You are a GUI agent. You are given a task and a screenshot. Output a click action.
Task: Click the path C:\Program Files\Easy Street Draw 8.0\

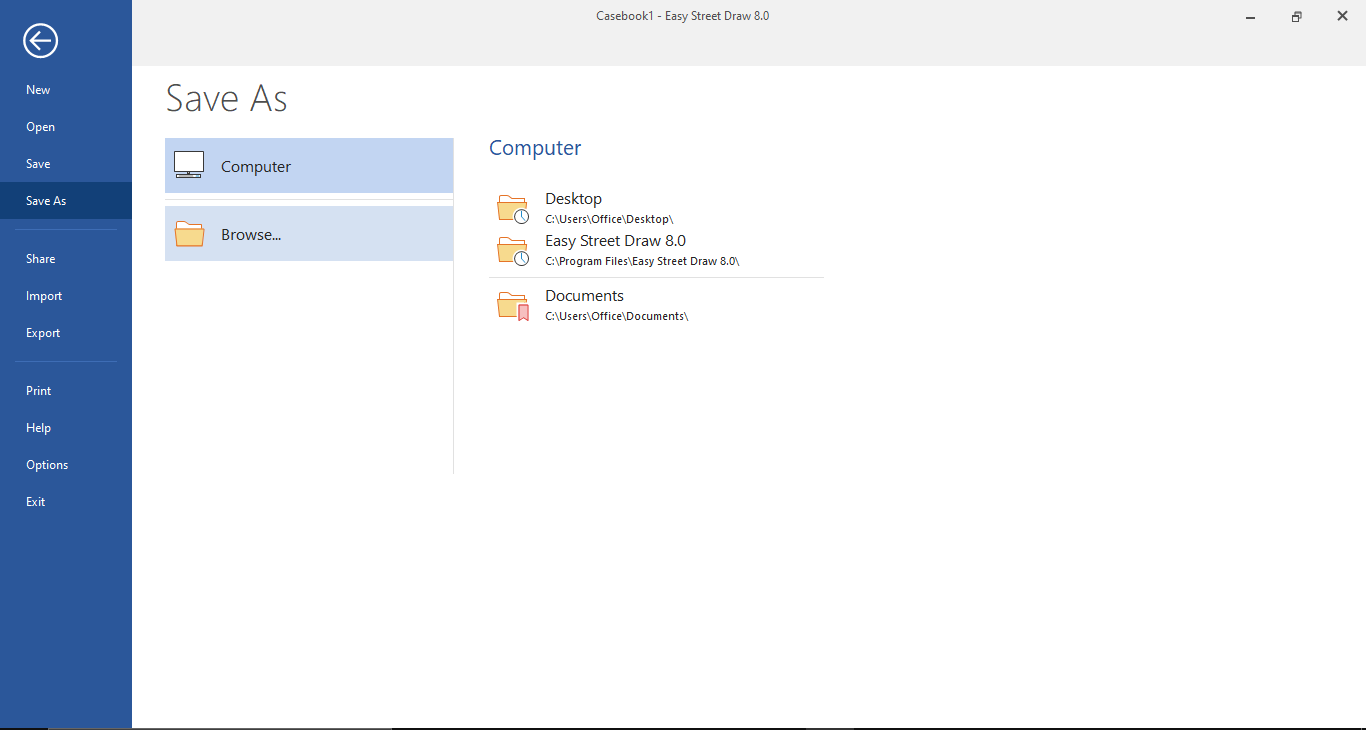[x=642, y=261]
